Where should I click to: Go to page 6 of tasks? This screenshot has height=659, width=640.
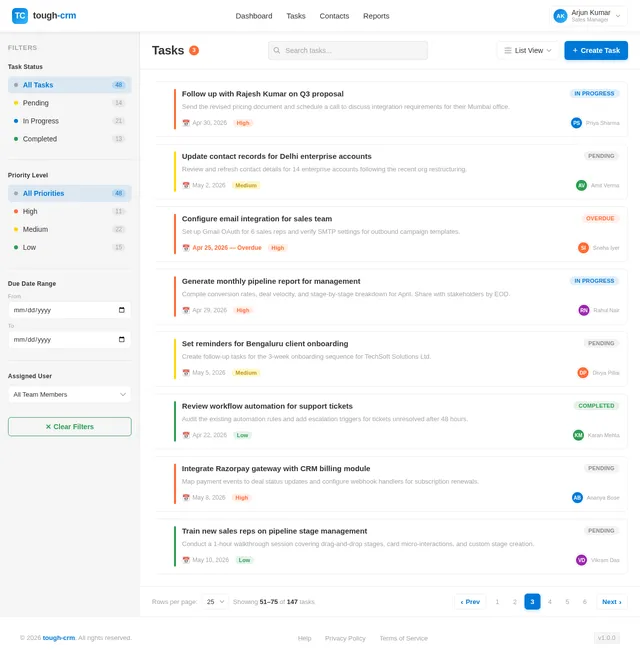585,602
